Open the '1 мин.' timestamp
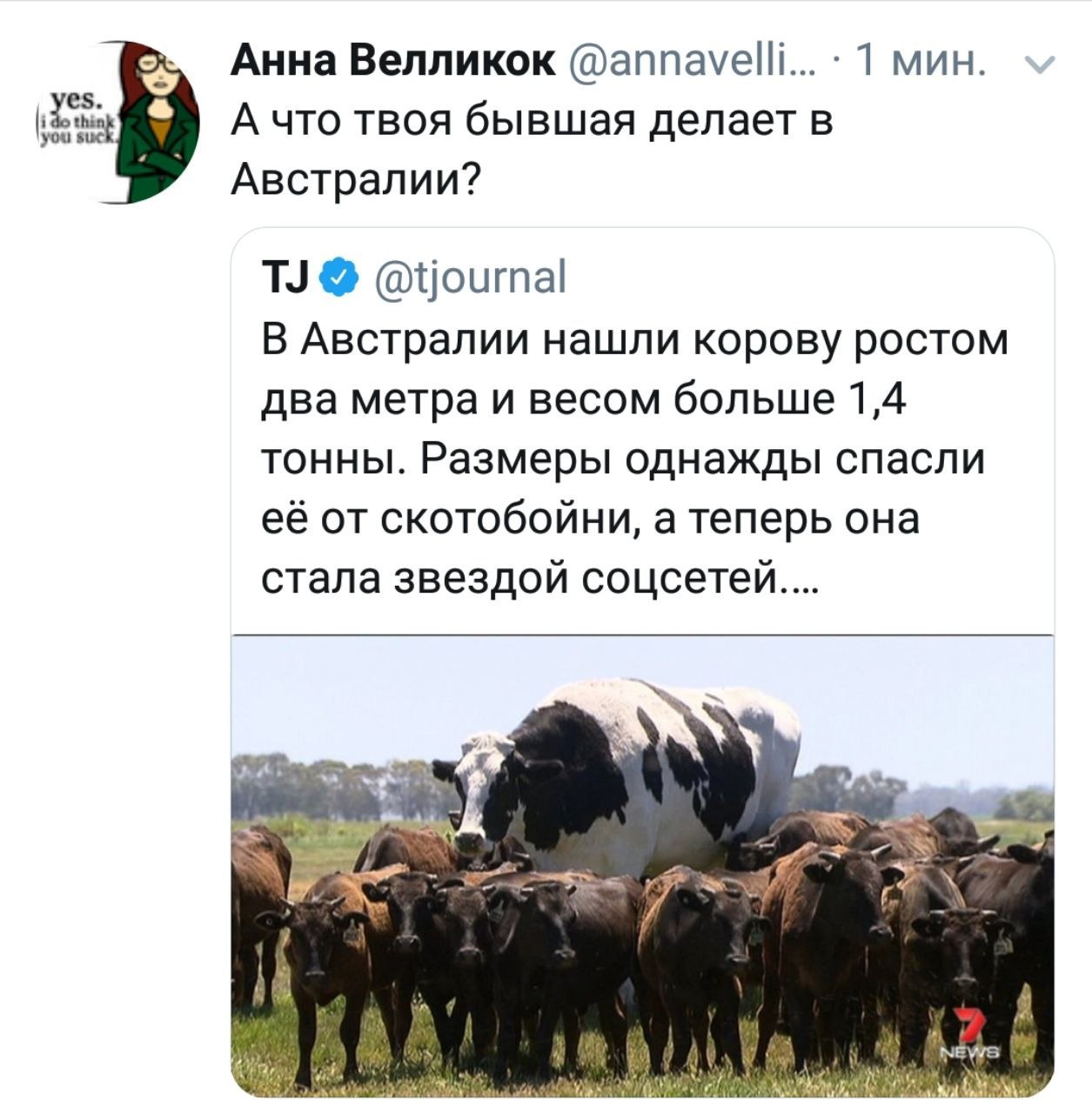Screen dimensions: 1092x1114 (921, 62)
